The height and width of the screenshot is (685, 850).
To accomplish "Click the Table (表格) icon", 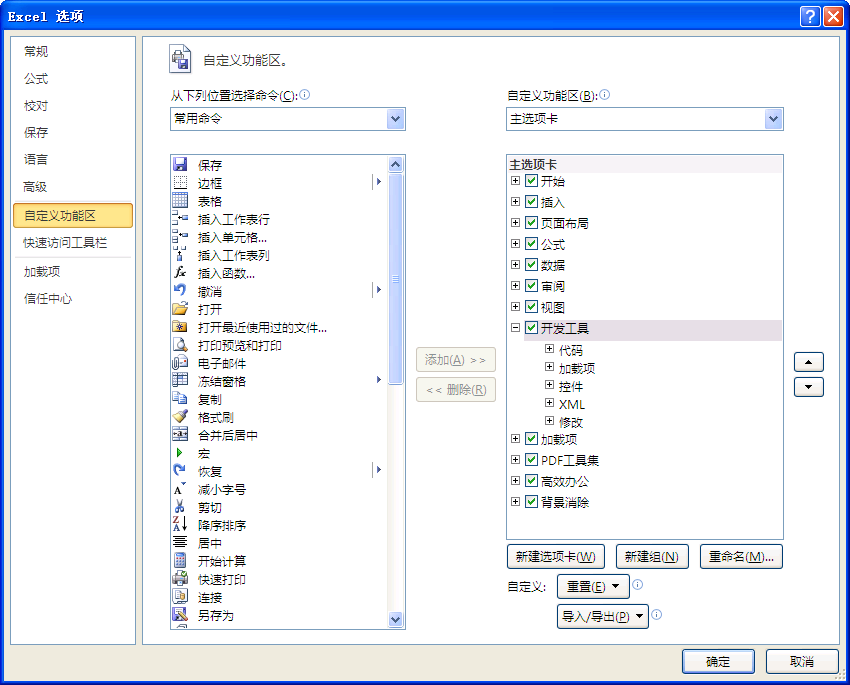I will pos(180,200).
